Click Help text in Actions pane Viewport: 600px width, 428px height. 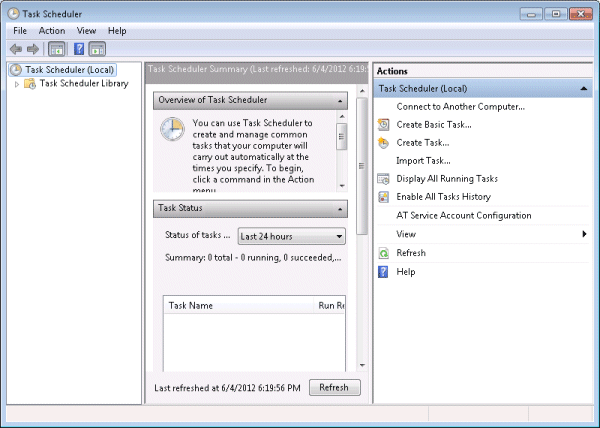(x=406, y=272)
